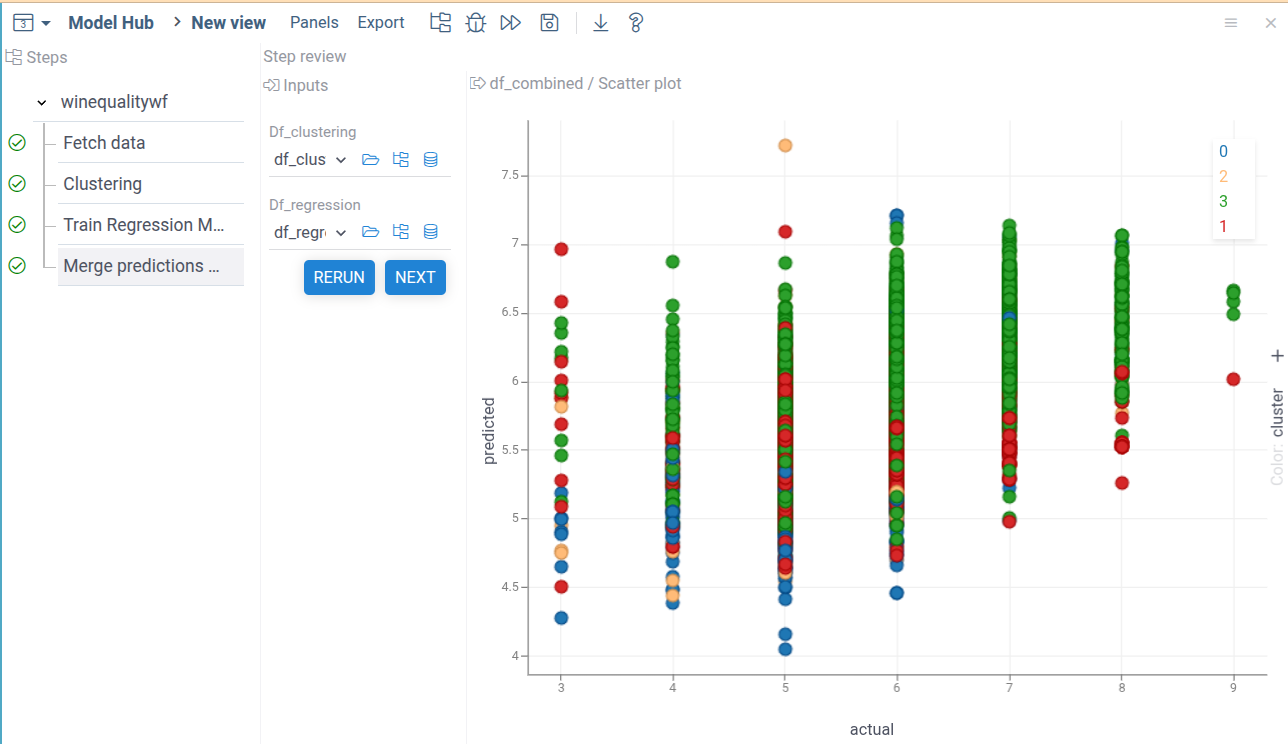
Task: Click the fast-forward run all icon
Action: click(511, 22)
